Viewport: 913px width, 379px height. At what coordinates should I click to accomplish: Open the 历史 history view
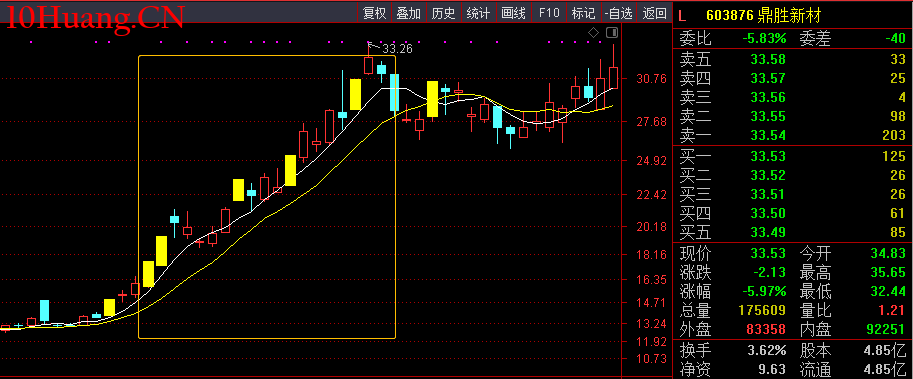(444, 13)
